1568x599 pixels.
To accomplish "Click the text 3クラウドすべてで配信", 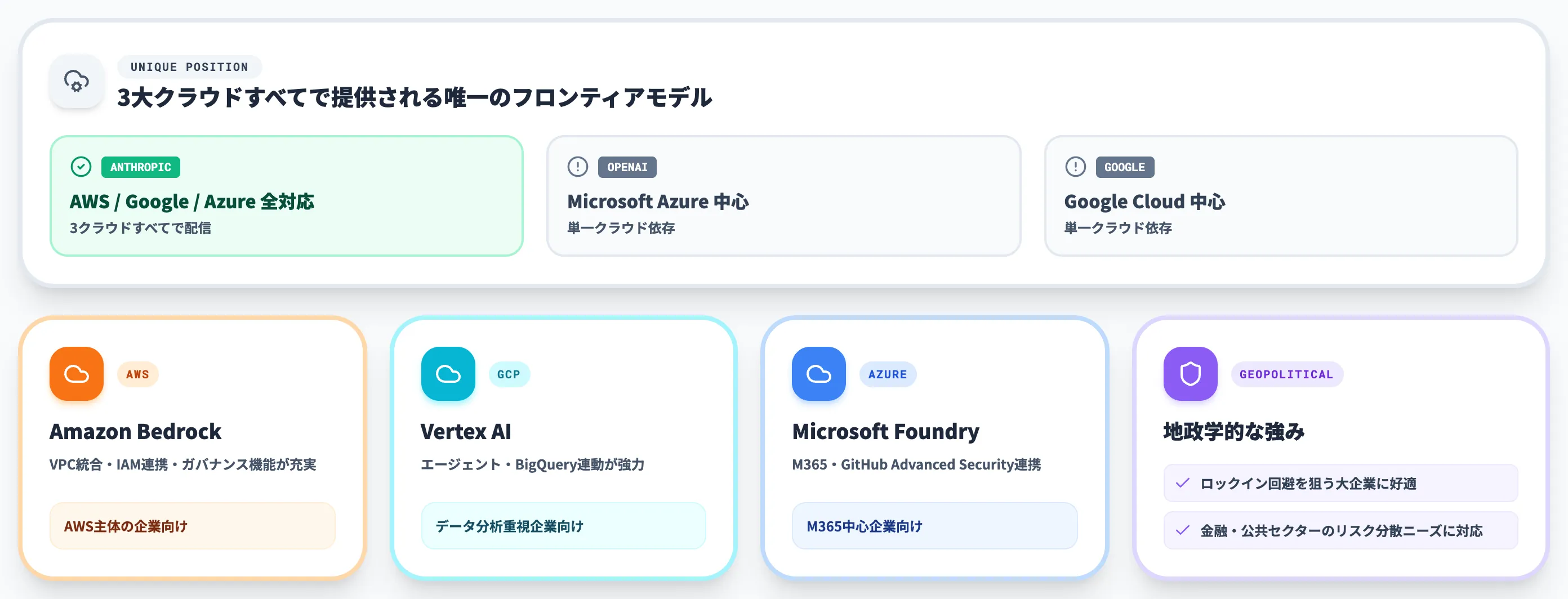I will 140,228.
